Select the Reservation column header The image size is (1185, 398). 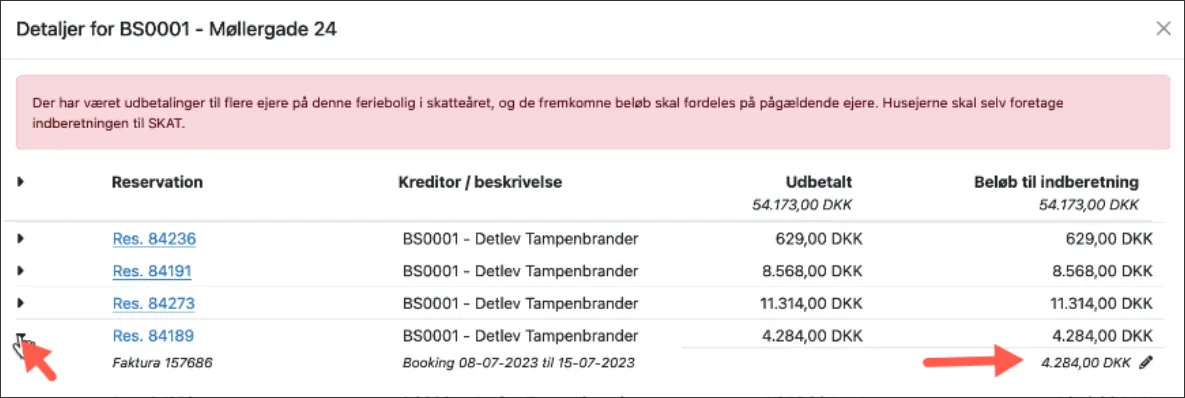pos(157,182)
